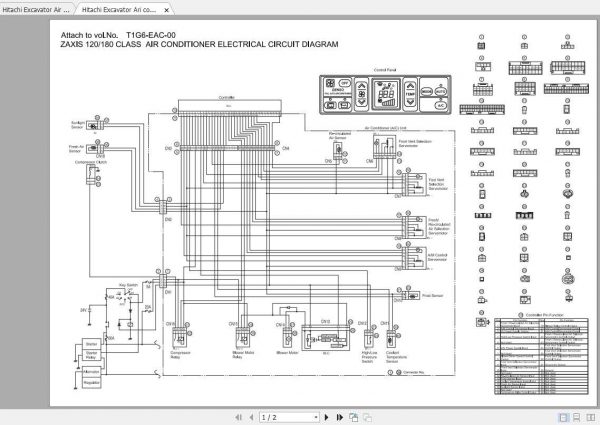Image resolution: width=600 pixels, height=425 pixels.
Task: Click the MODE button on control panel drawing
Action: 427,91
